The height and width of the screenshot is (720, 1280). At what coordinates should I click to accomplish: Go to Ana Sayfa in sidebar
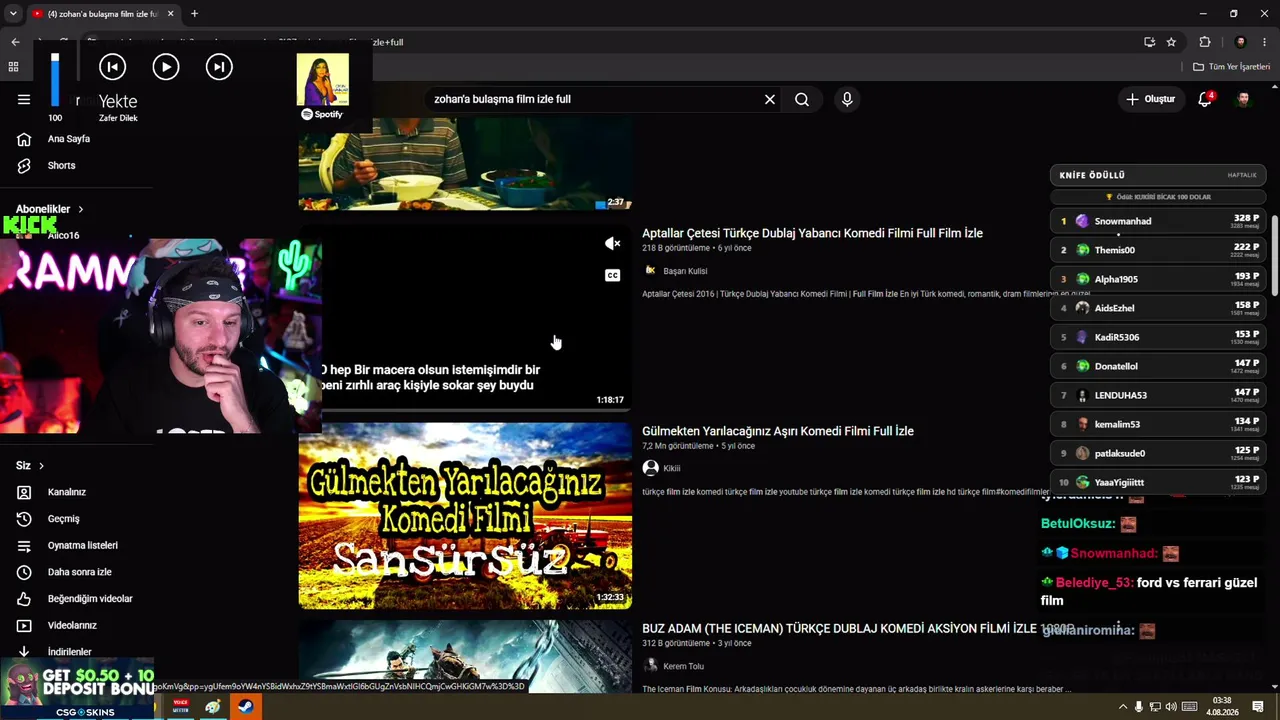(69, 139)
